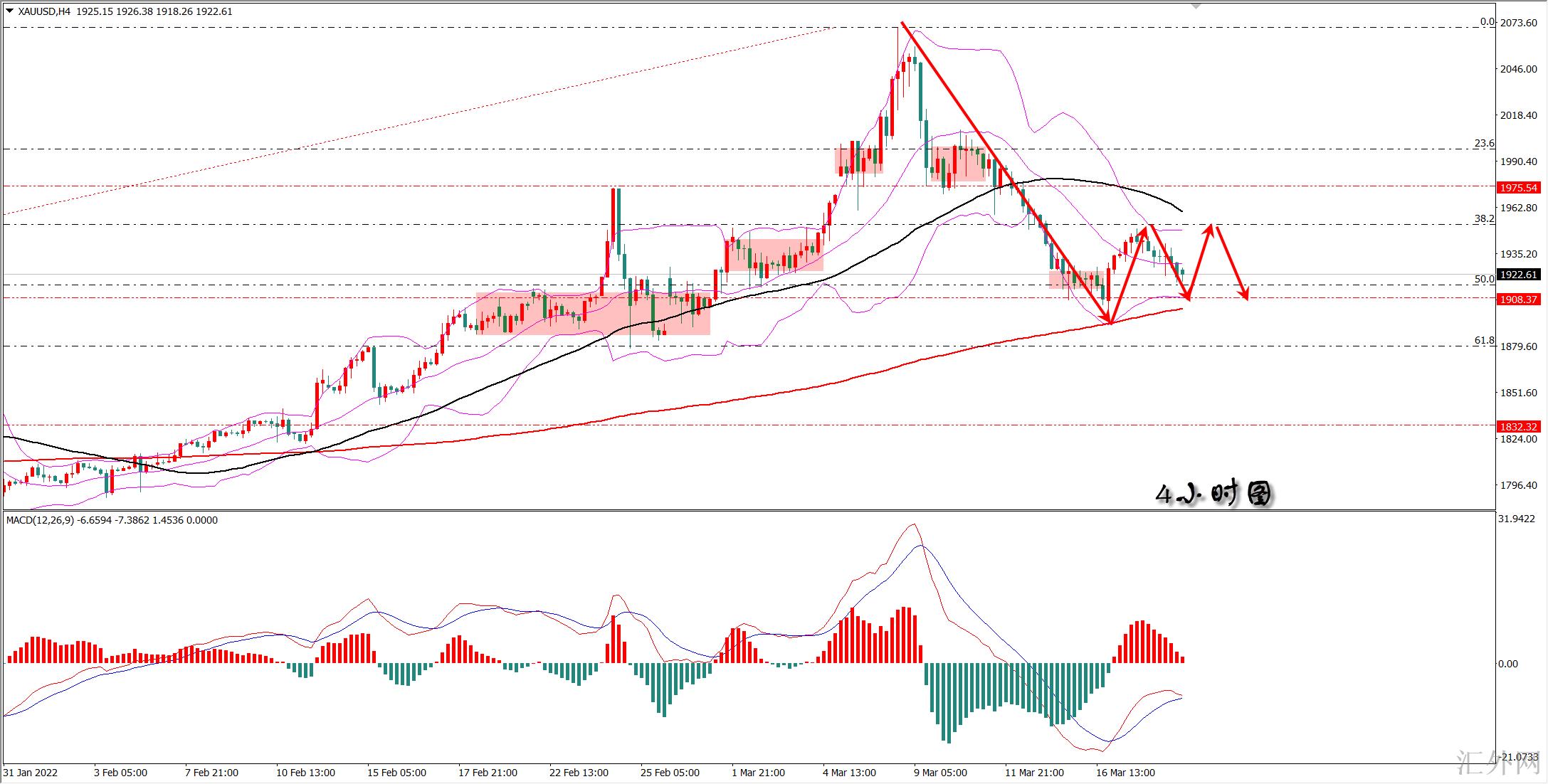Click the triangle beside XAUUSD,H4 title
The width and height of the screenshot is (1548, 784).
[10, 11]
